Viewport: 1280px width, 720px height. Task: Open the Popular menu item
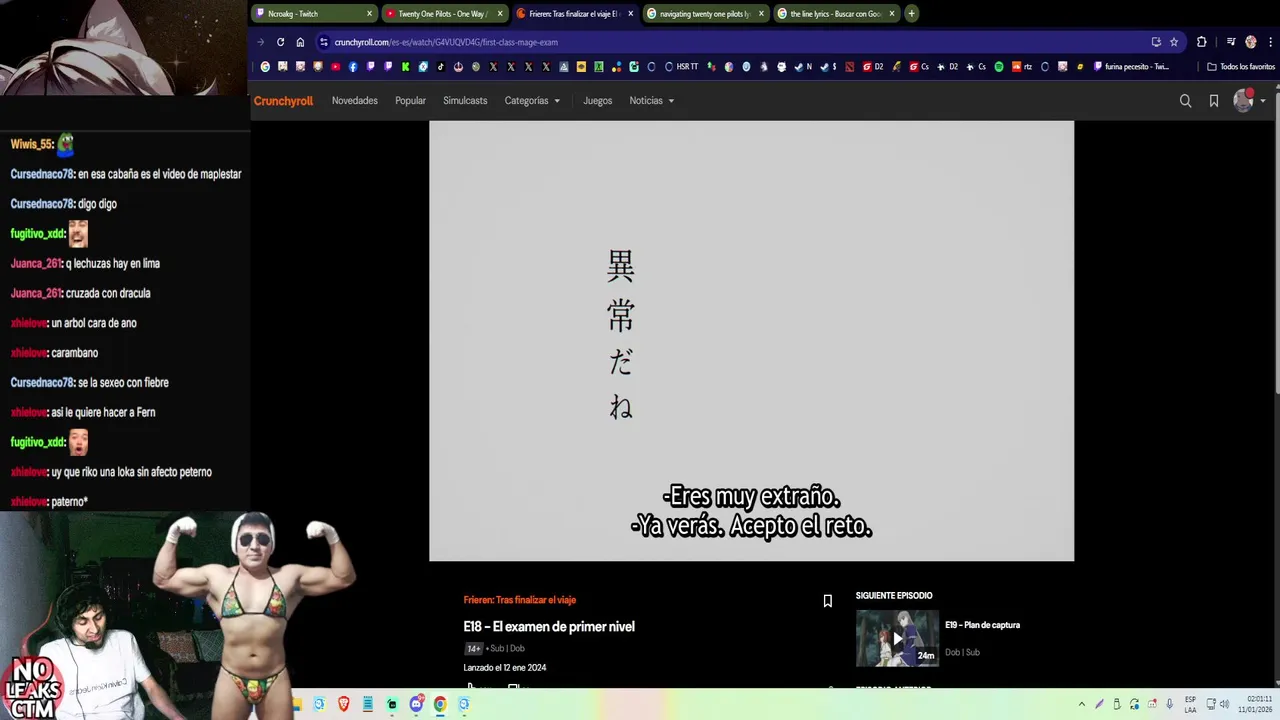point(410,101)
